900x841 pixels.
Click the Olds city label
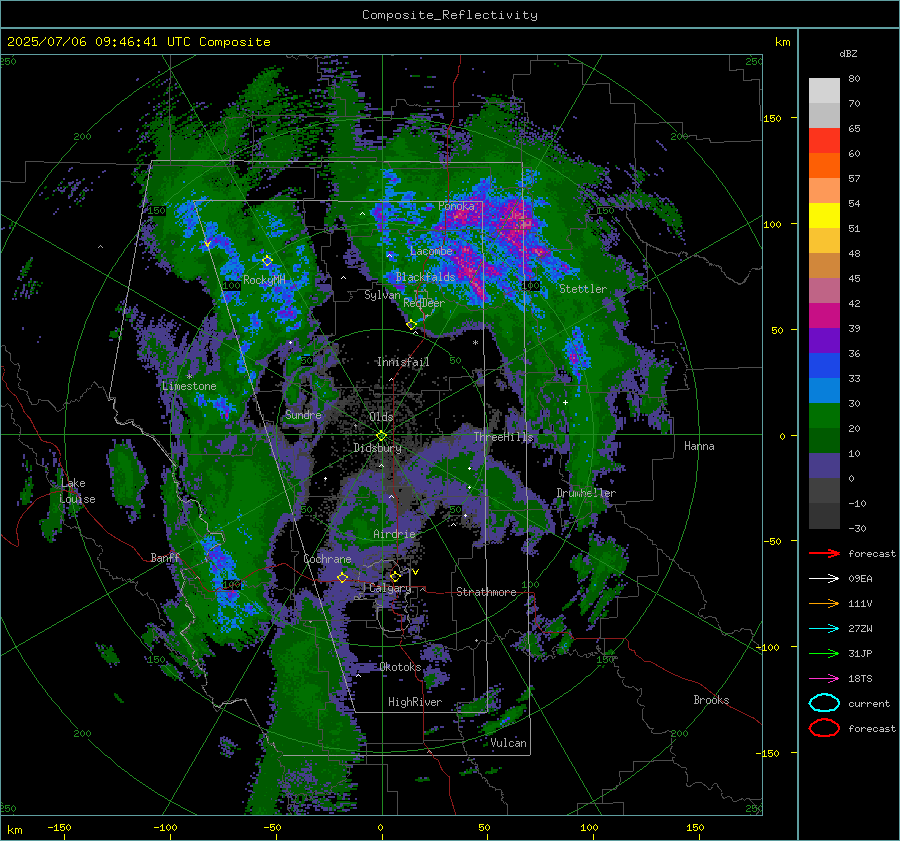pos(381,417)
